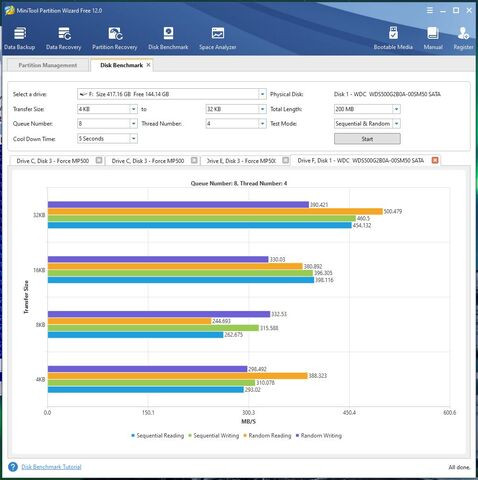478x480 pixels.
Task: Open the hamburger menu in the title bar
Action: tap(430, 11)
